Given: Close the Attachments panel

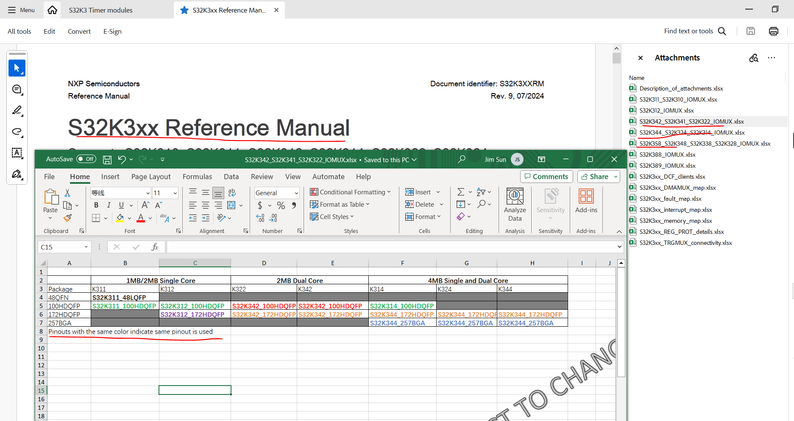Looking at the screenshot, I should (640, 58).
